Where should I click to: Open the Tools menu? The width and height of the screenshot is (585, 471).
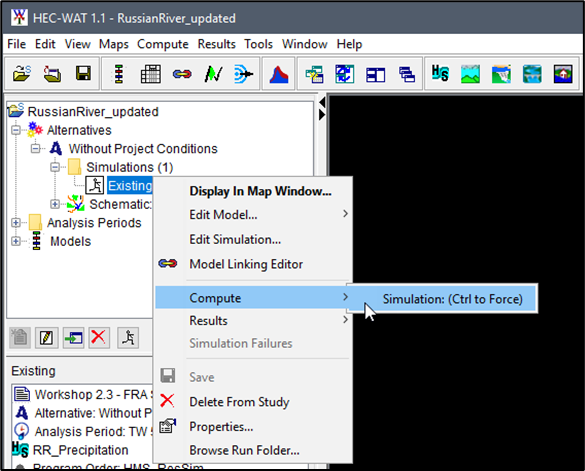(x=259, y=44)
